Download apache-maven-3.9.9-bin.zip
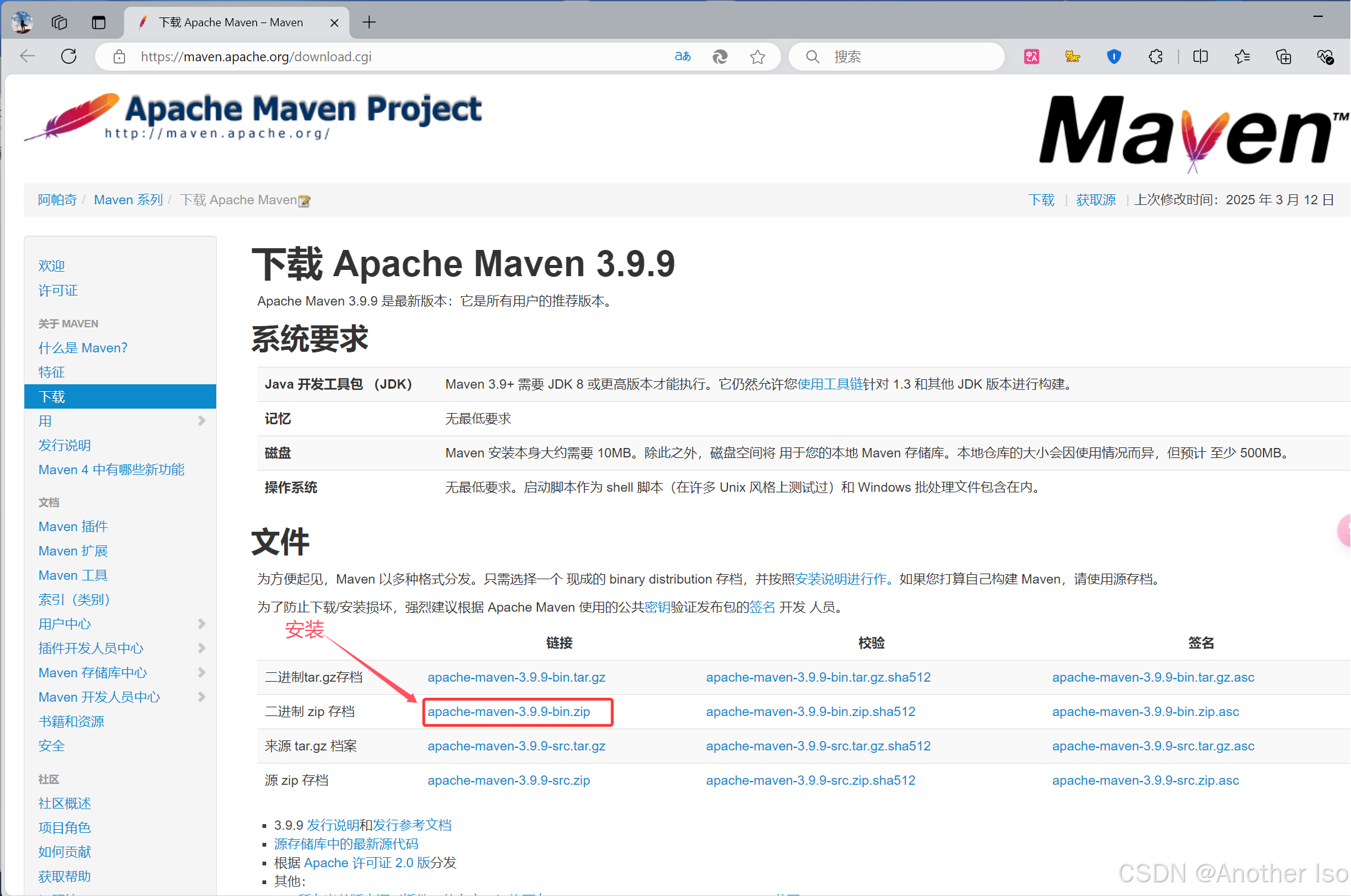Image resolution: width=1351 pixels, height=896 pixels. (509, 712)
